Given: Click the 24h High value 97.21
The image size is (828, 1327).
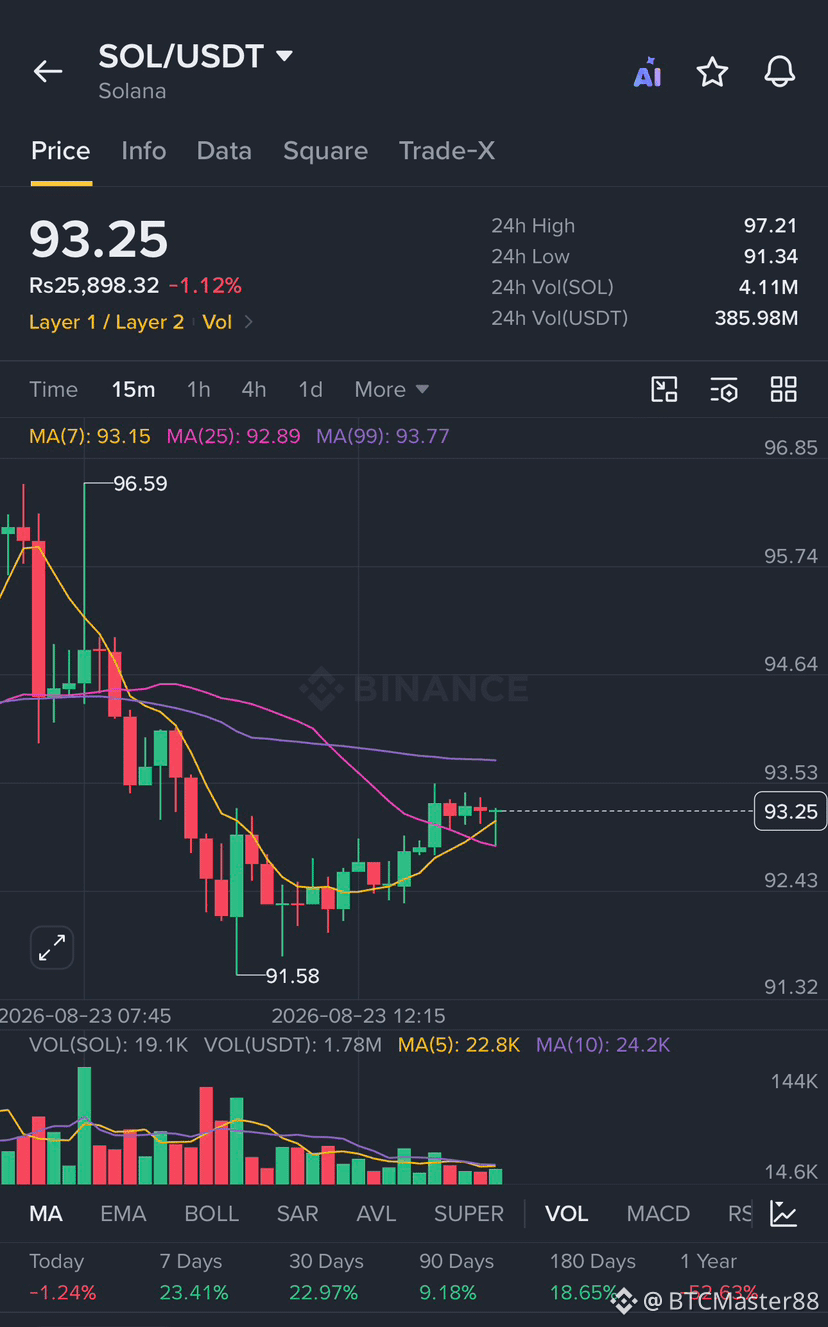Looking at the screenshot, I should pos(770,226).
